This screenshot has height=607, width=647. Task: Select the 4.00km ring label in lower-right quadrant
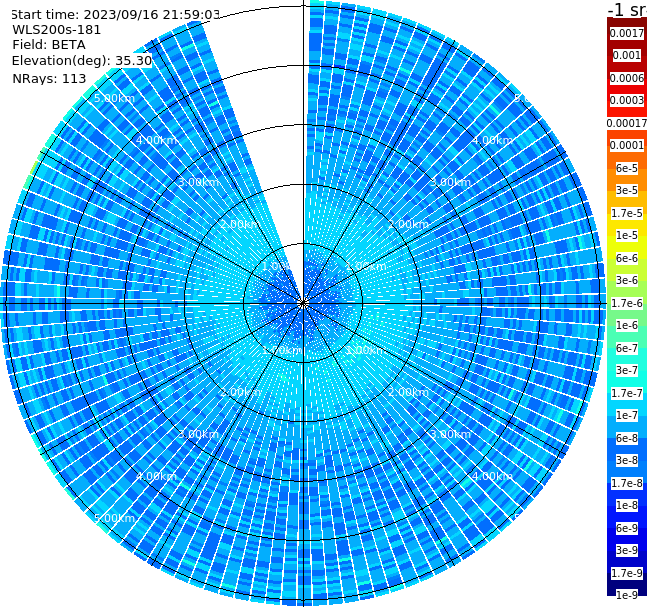tap(492, 476)
